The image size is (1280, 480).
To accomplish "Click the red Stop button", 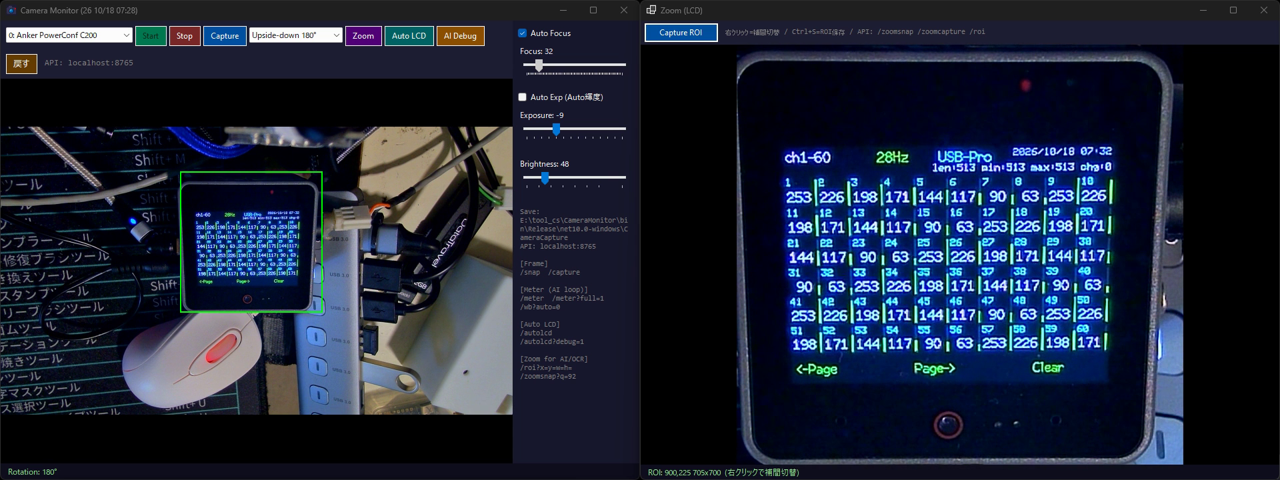I will (185, 35).
